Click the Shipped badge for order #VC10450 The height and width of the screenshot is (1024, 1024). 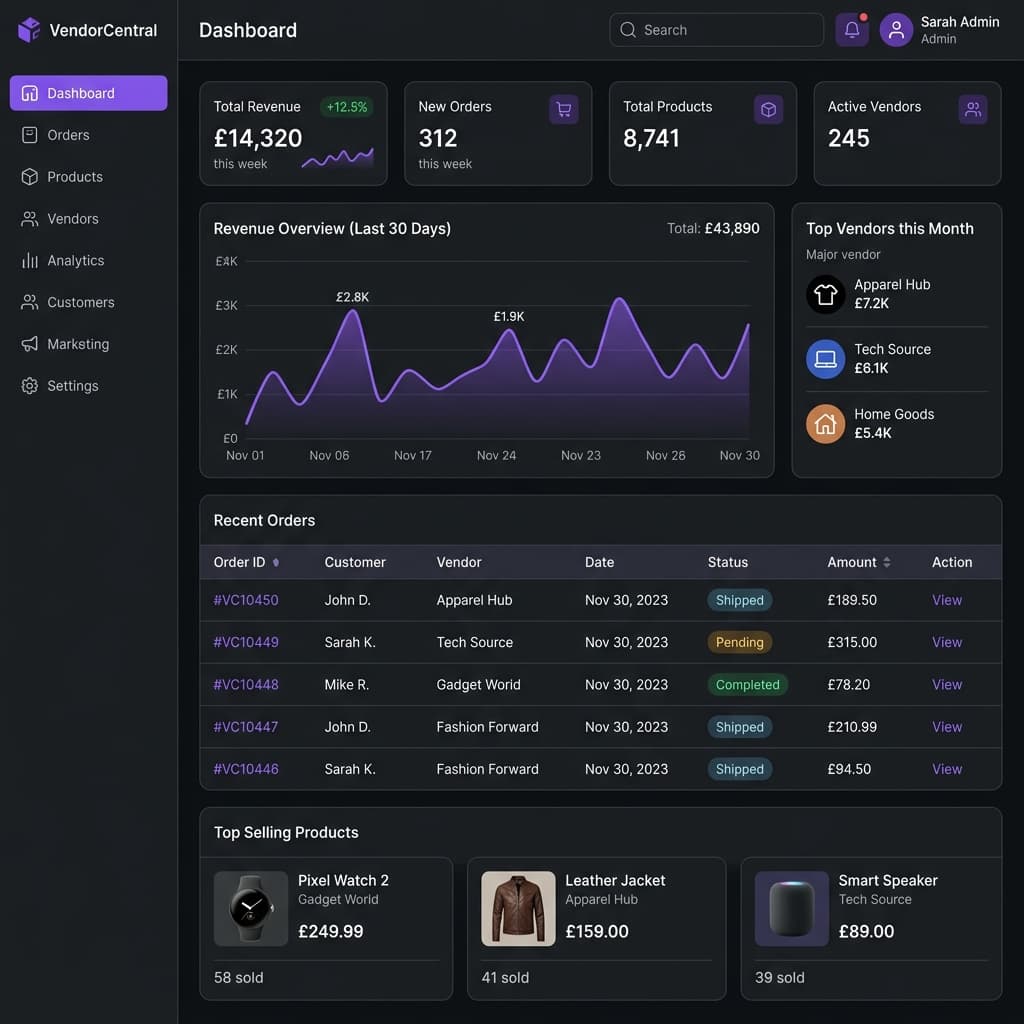739,600
